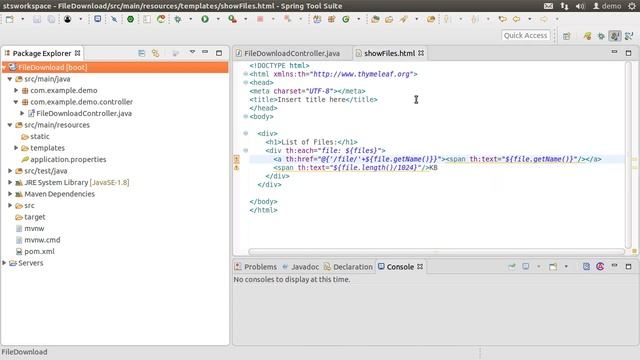Image resolution: width=640 pixels, height=360 pixels.
Task: Select the Console tab
Action: tap(400, 267)
